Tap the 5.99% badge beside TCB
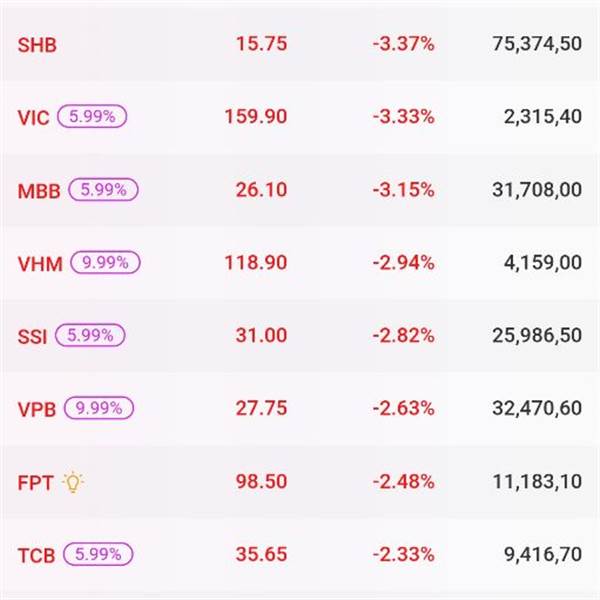The width and height of the screenshot is (600, 600). coord(98,554)
